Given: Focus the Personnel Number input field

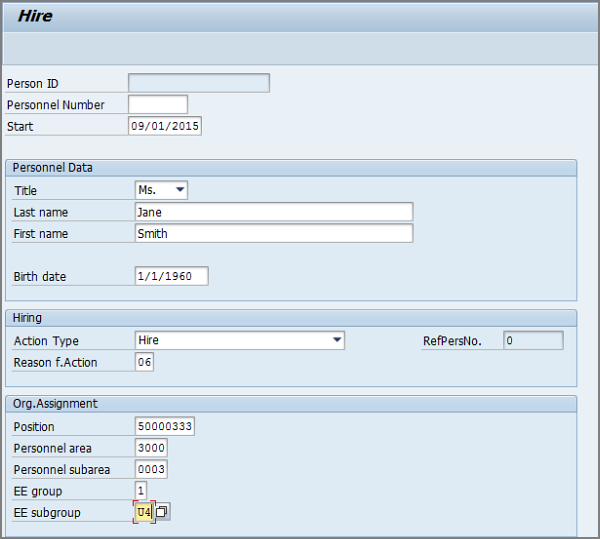Looking at the screenshot, I should pos(158,104).
